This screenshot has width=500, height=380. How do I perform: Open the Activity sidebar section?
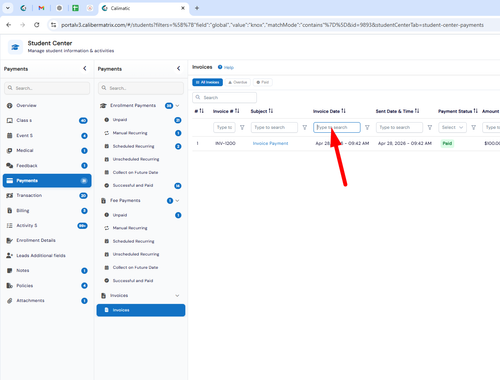click(47, 226)
